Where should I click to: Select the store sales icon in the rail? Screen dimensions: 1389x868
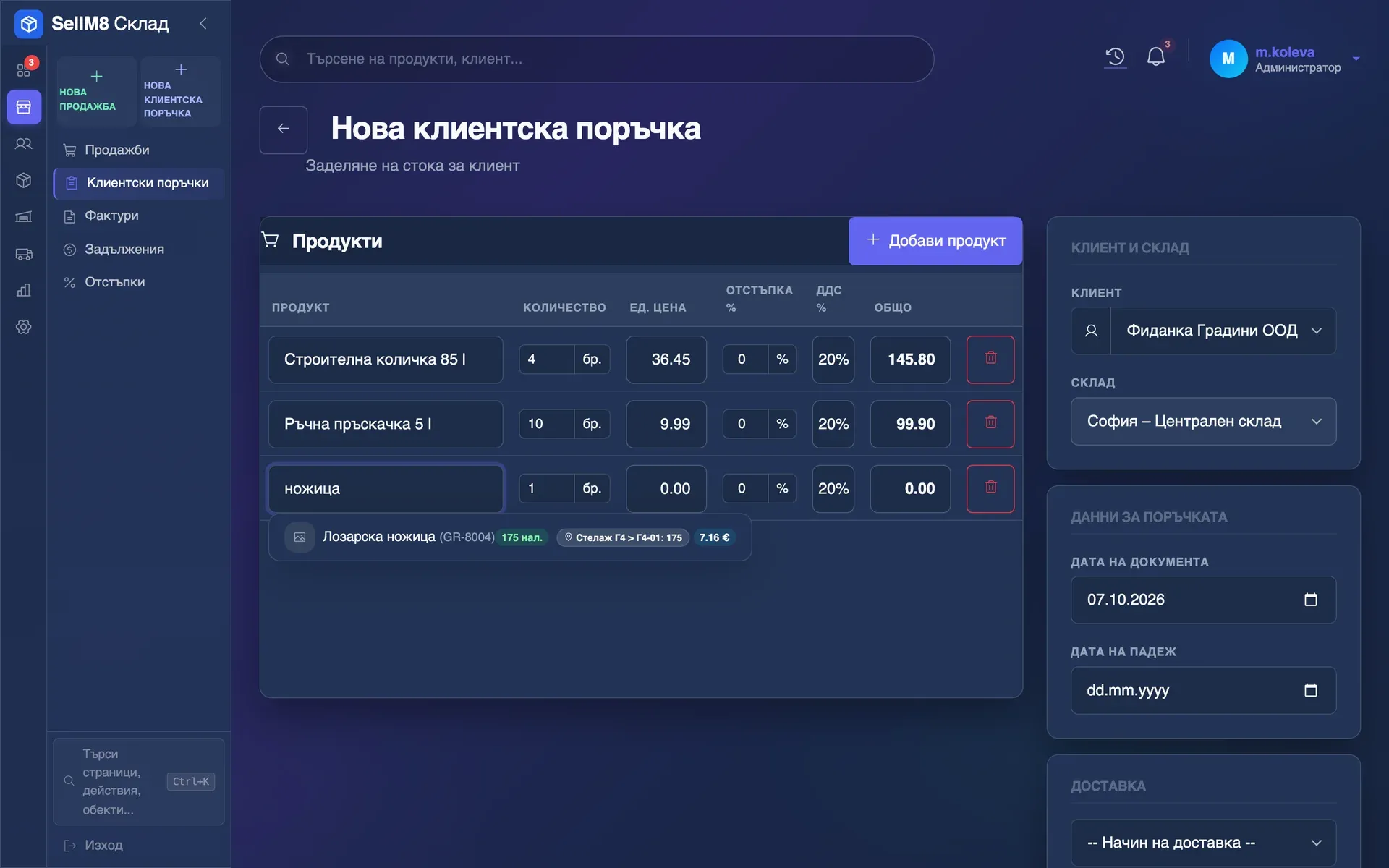[x=24, y=107]
